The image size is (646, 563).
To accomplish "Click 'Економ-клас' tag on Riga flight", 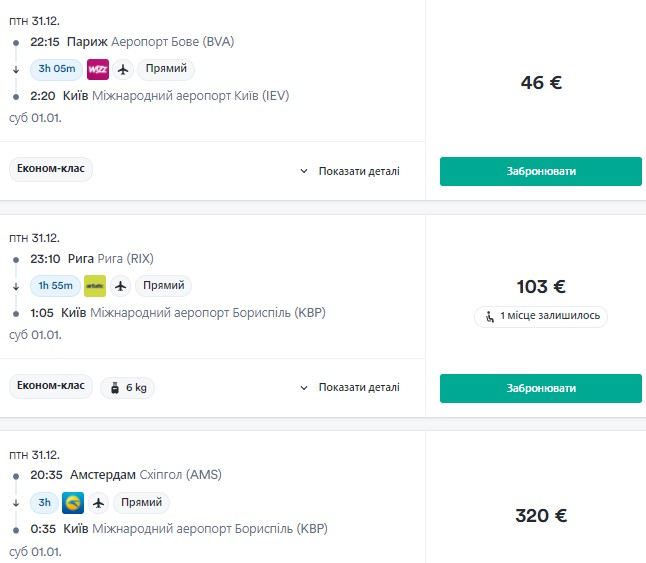I will click(51, 386).
